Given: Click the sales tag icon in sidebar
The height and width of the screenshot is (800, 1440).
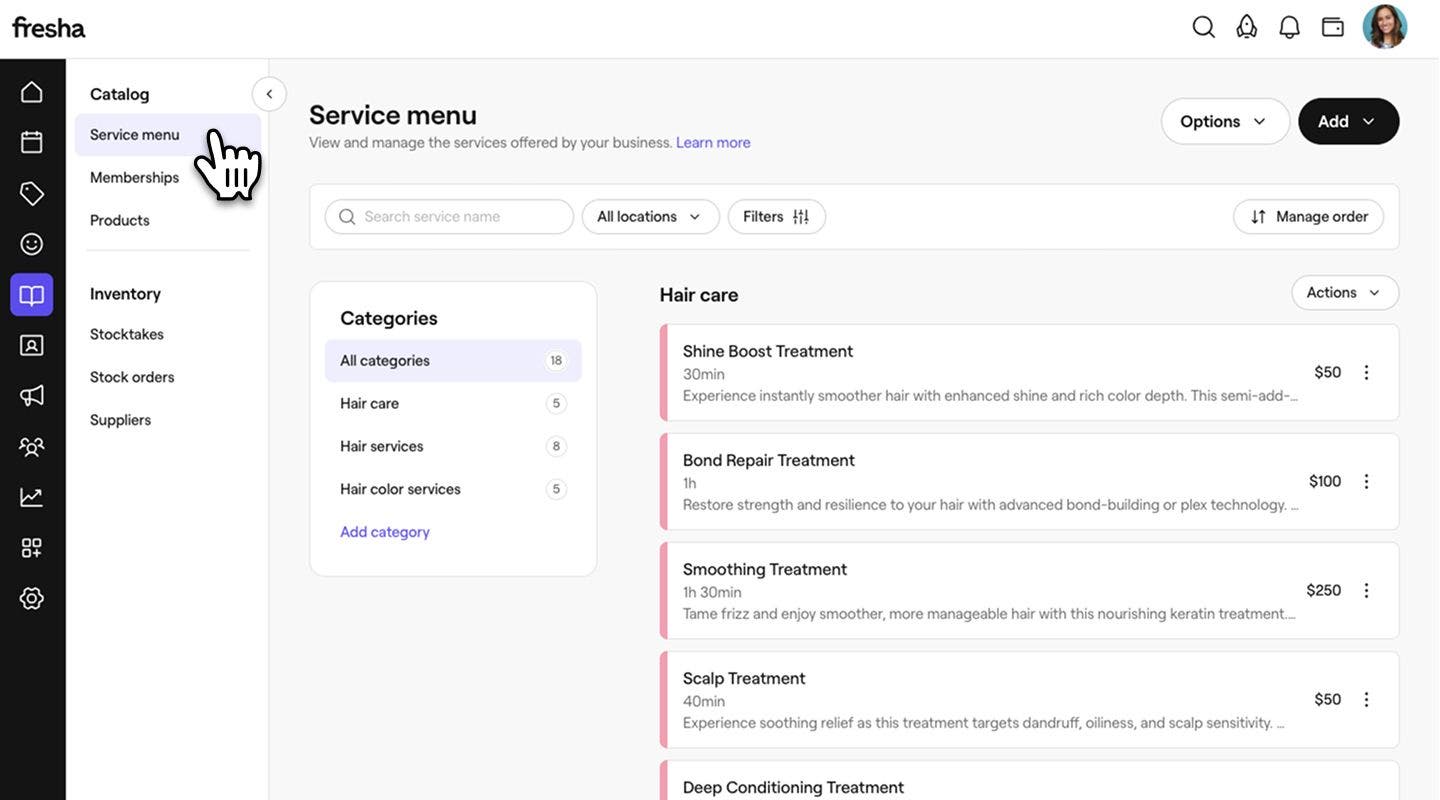Looking at the screenshot, I should [x=32, y=193].
